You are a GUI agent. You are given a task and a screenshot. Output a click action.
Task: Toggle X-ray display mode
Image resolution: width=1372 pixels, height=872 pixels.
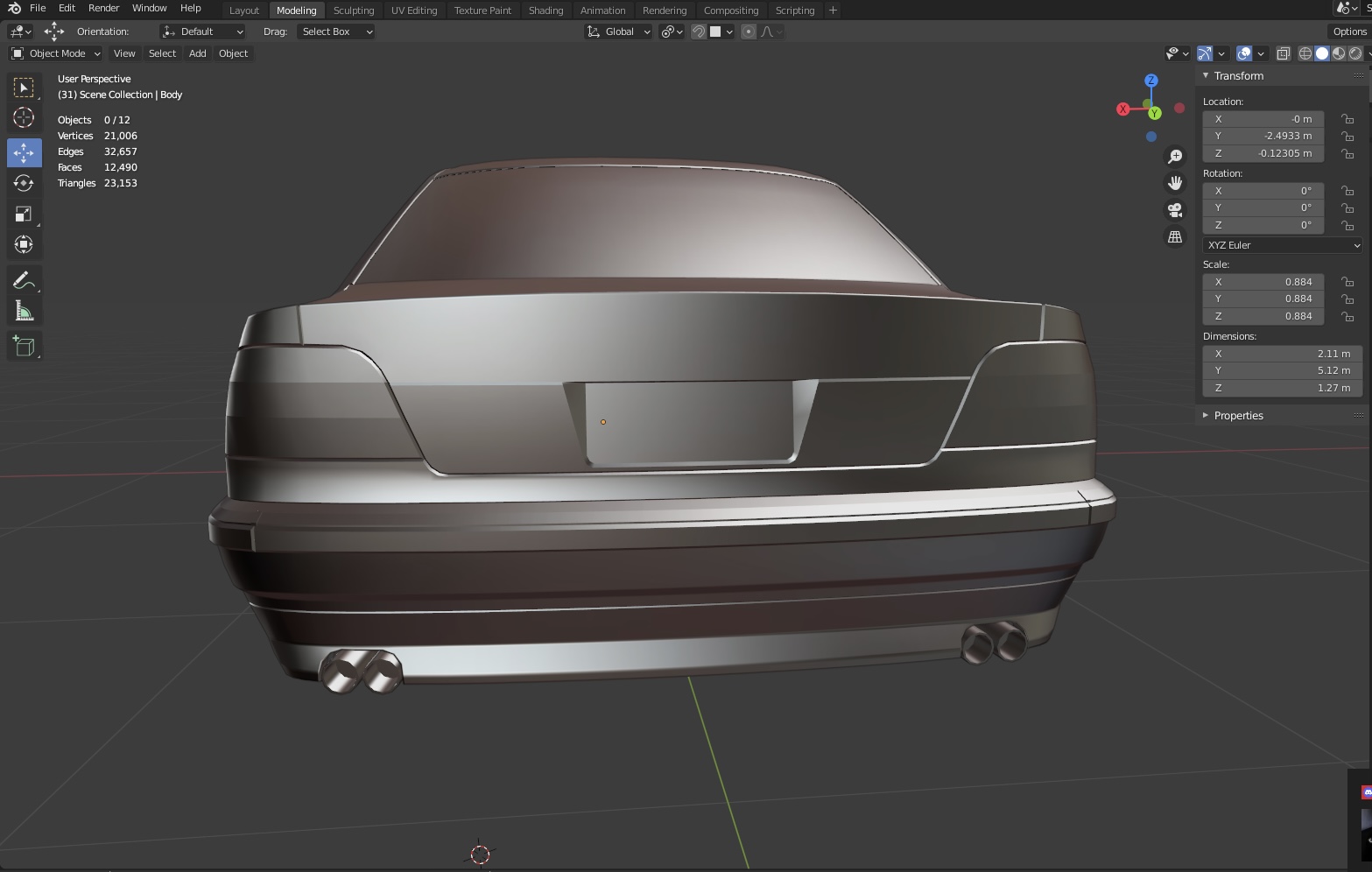[1283, 53]
